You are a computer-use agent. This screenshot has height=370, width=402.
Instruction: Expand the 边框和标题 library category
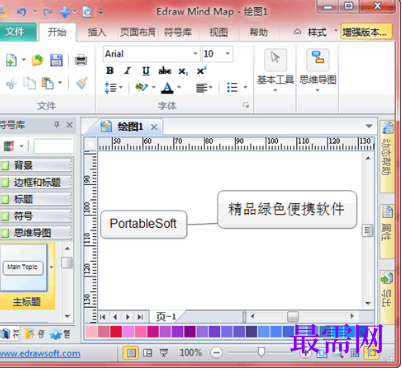36,182
